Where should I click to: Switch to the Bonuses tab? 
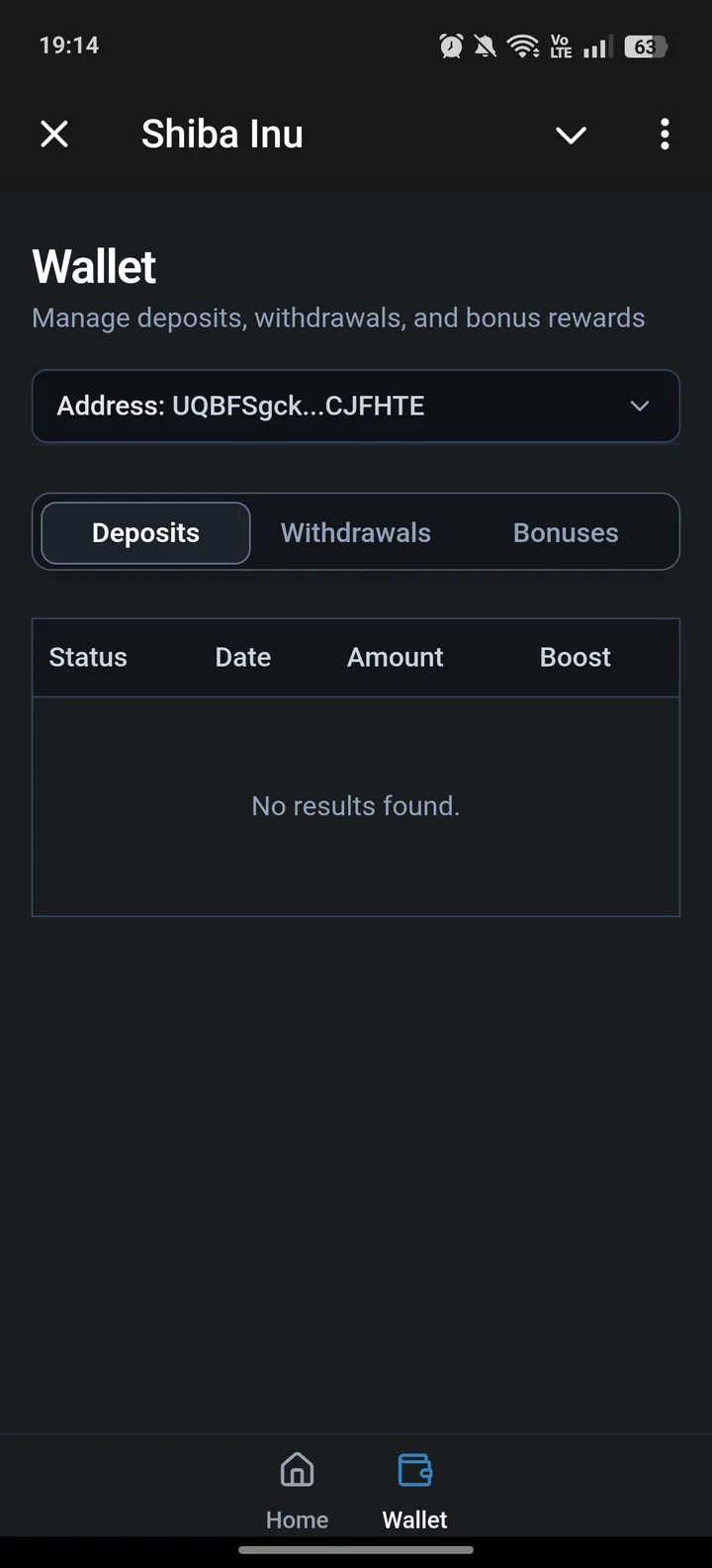[566, 533]
